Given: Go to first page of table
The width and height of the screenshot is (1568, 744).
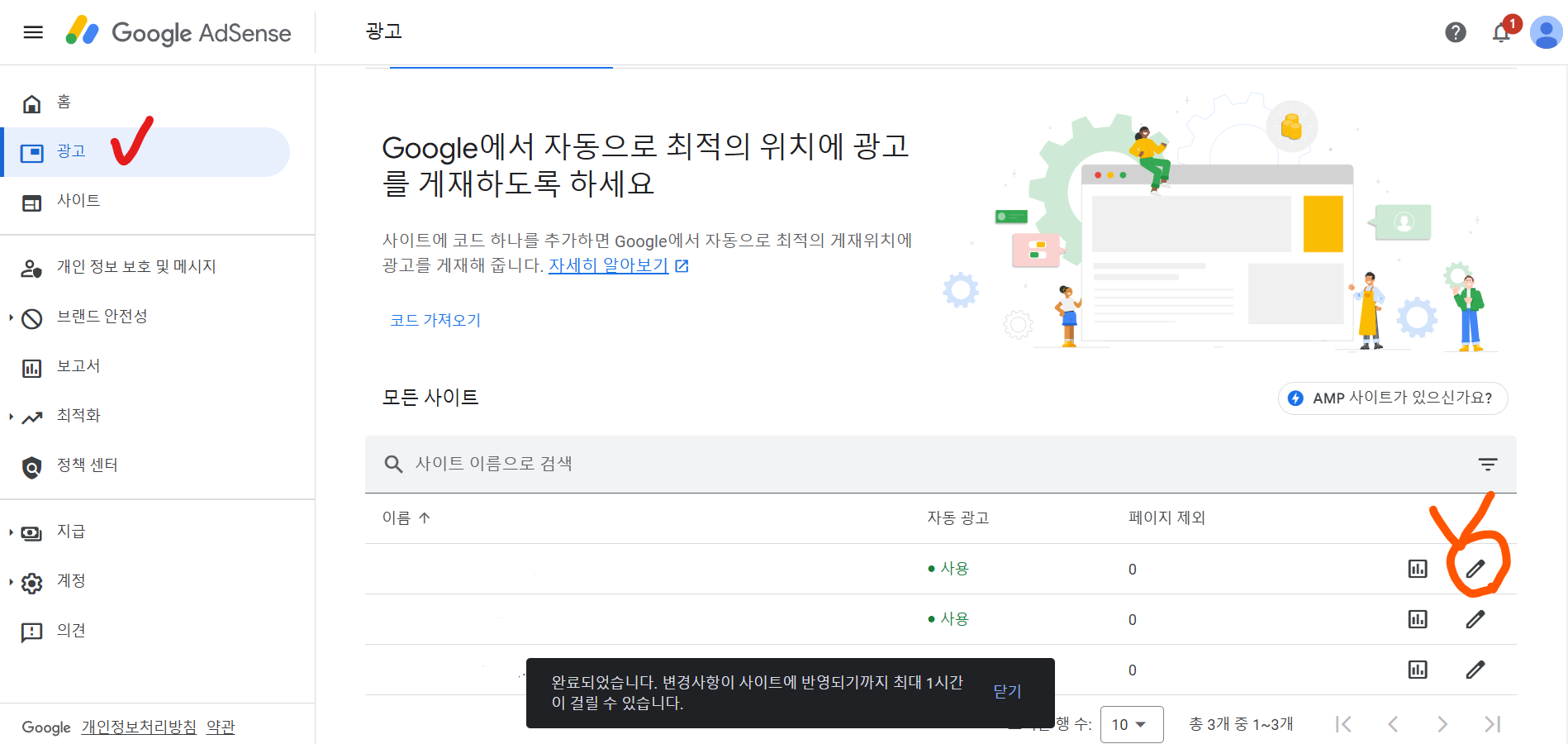Looking at the screenshot, I should pos(1343,724).
